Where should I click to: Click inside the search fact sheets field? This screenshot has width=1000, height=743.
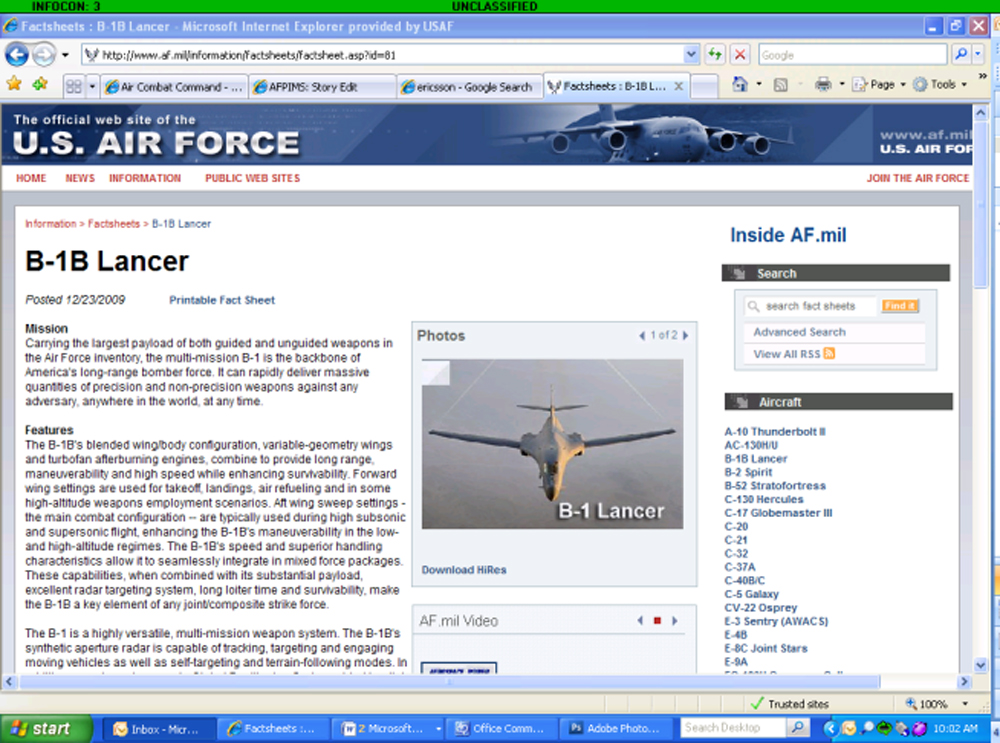tap(811, 306)
